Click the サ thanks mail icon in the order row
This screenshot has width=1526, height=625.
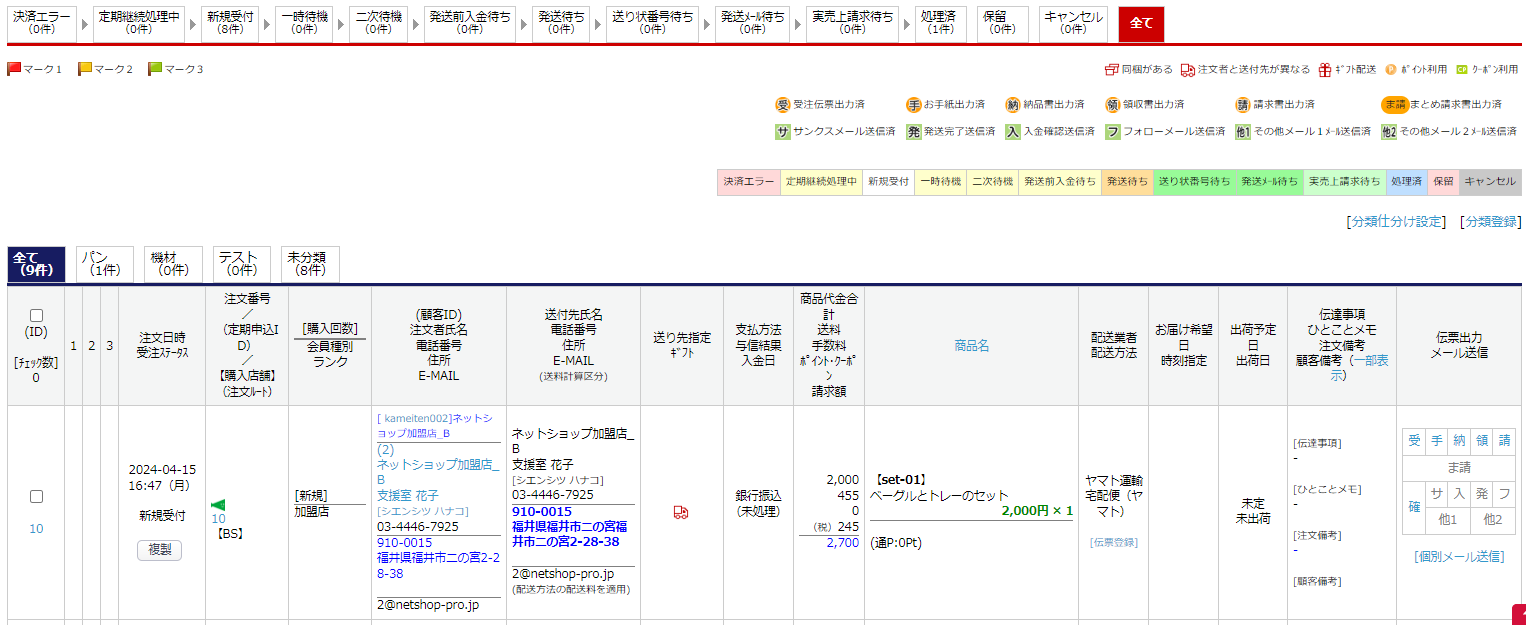[x=1436, y=493]
